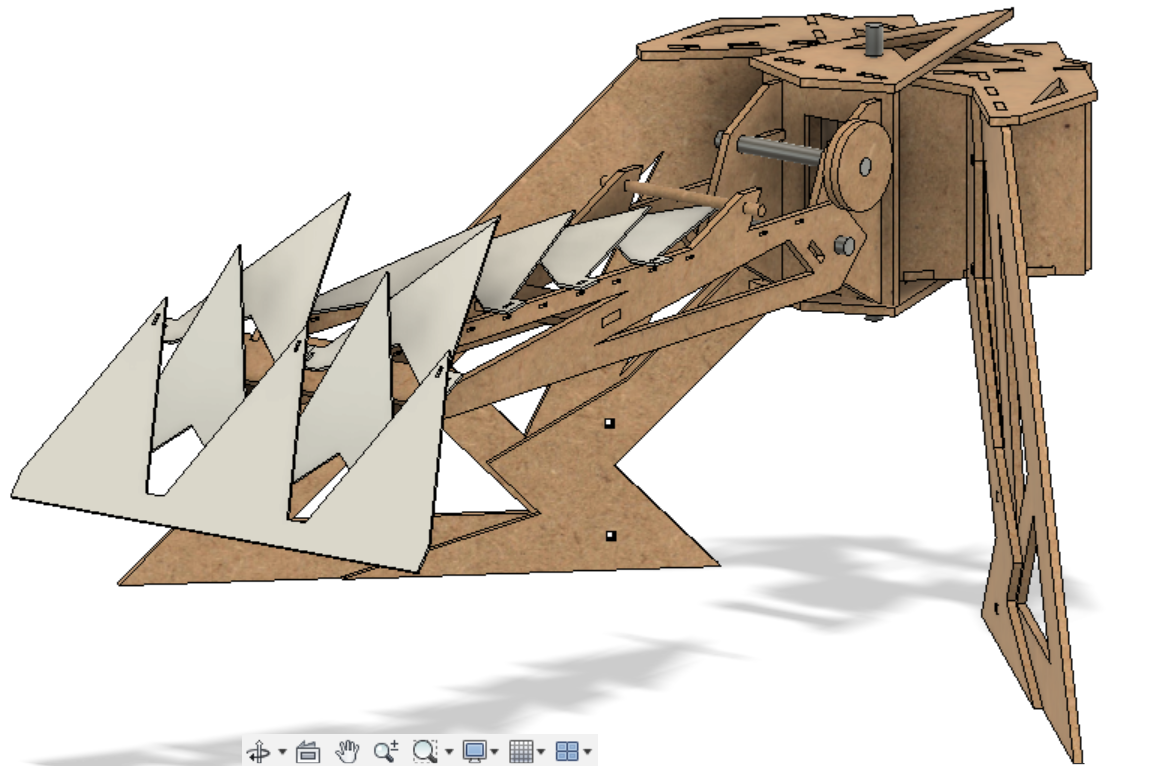Expand the Orbit tool dropdown arrow
This screenshot has height=766, width=1165.
(282, 750)
